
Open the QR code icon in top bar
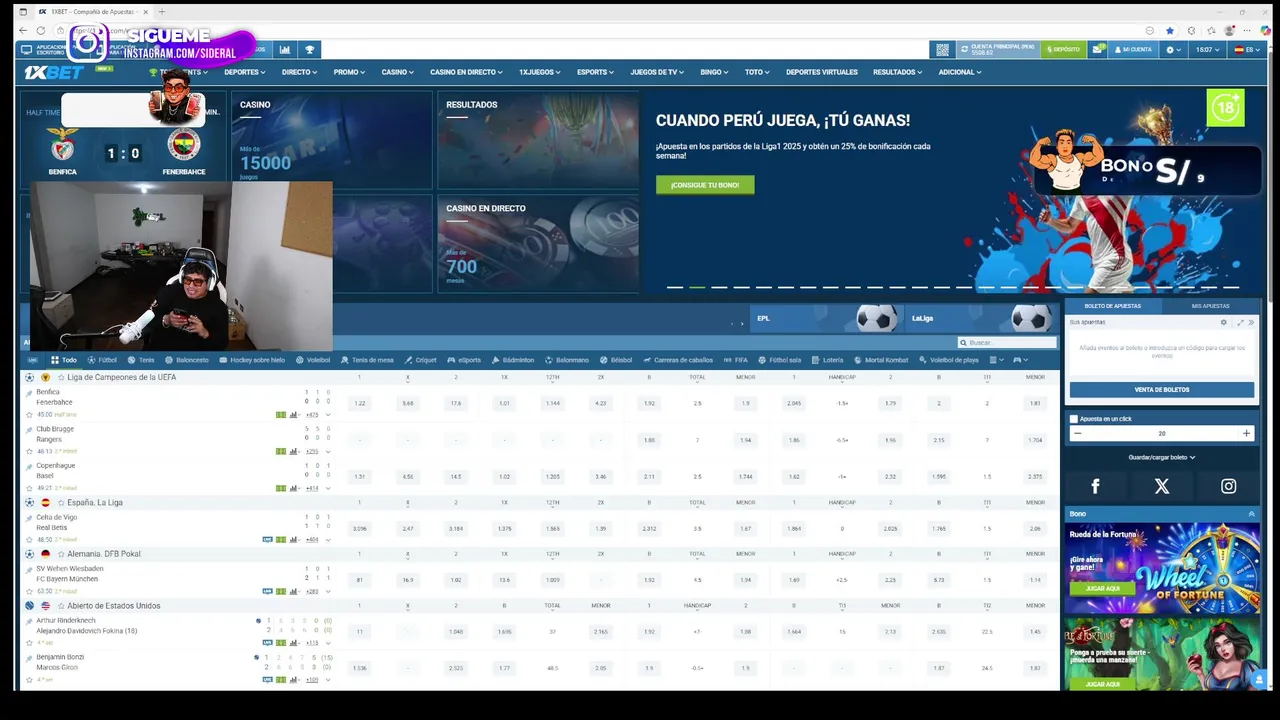tap(942, 49)
